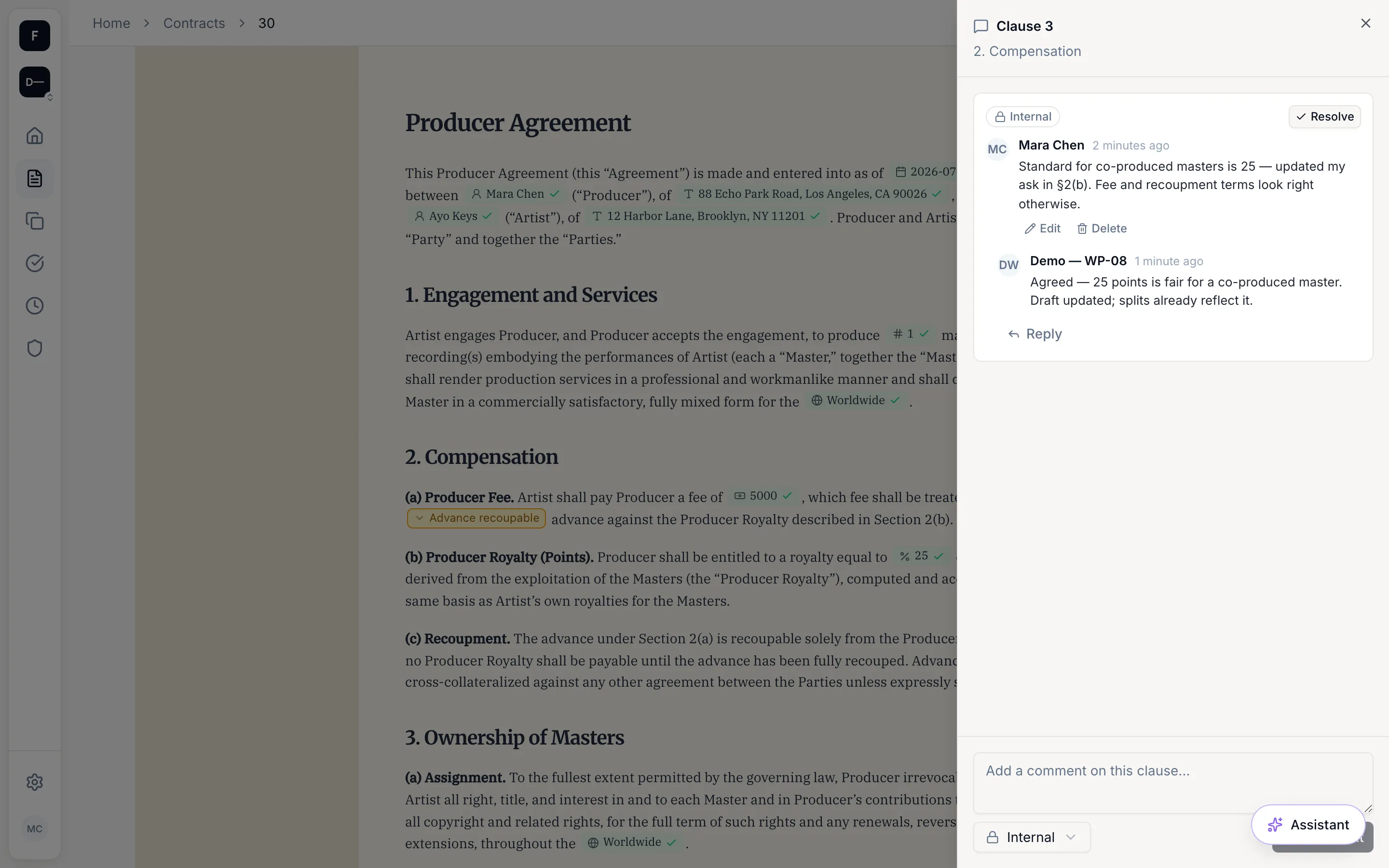
Task: Reply to the comment thread
Action: [1035, 334]
